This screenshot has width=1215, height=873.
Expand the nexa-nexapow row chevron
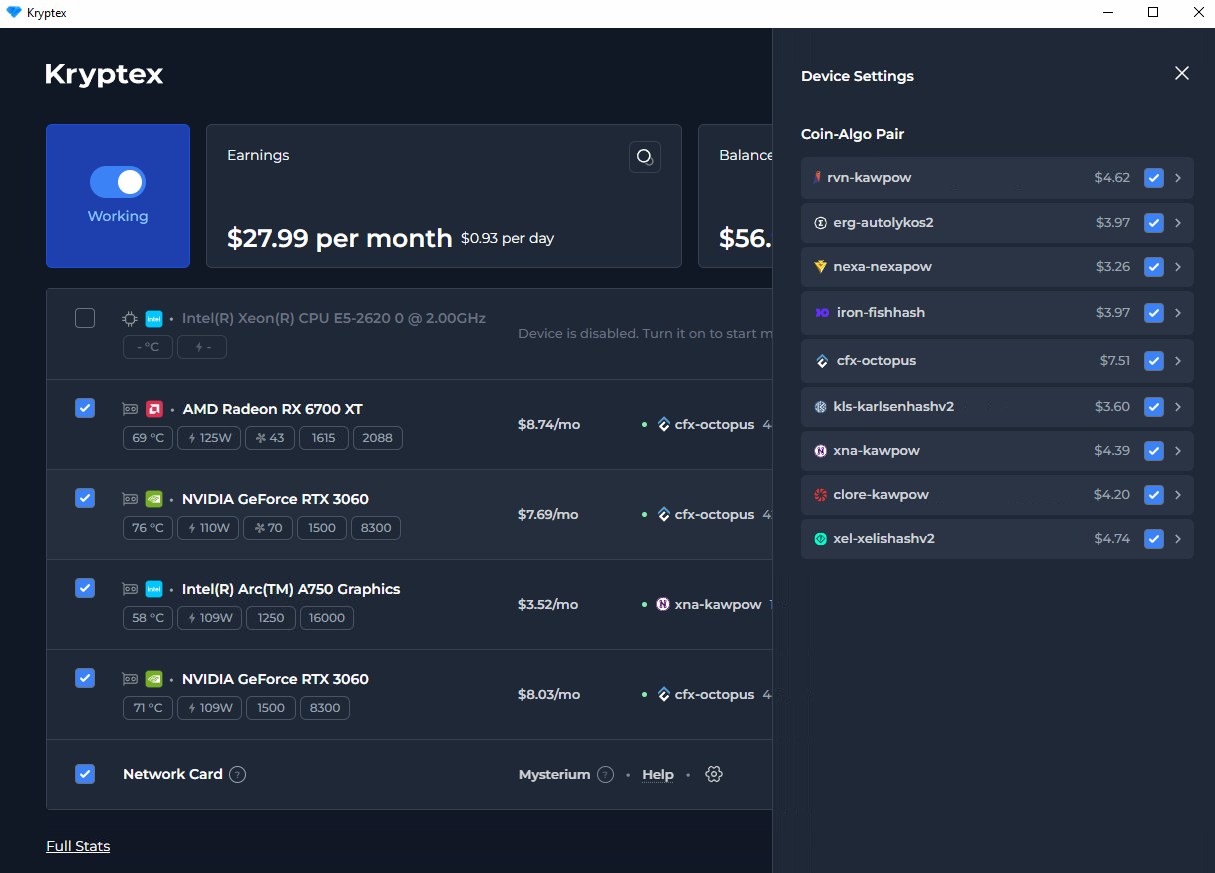pyautogui.click(x=1178, y=267)
